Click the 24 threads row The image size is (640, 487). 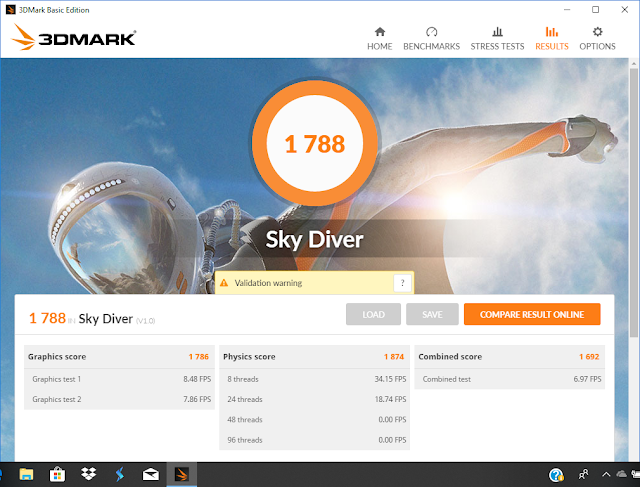[x=314, y=399]
